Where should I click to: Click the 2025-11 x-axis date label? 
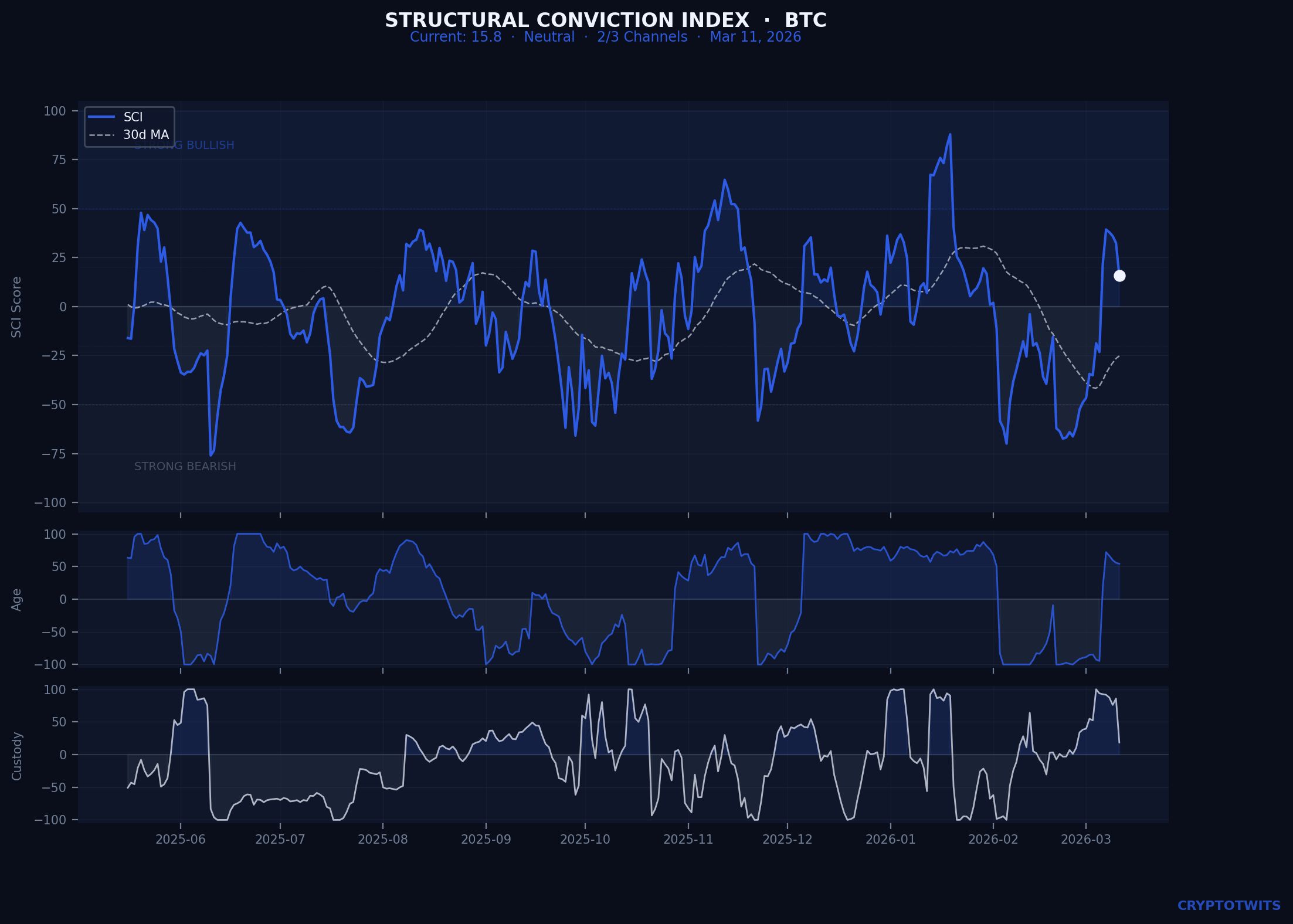coord(688,840)
